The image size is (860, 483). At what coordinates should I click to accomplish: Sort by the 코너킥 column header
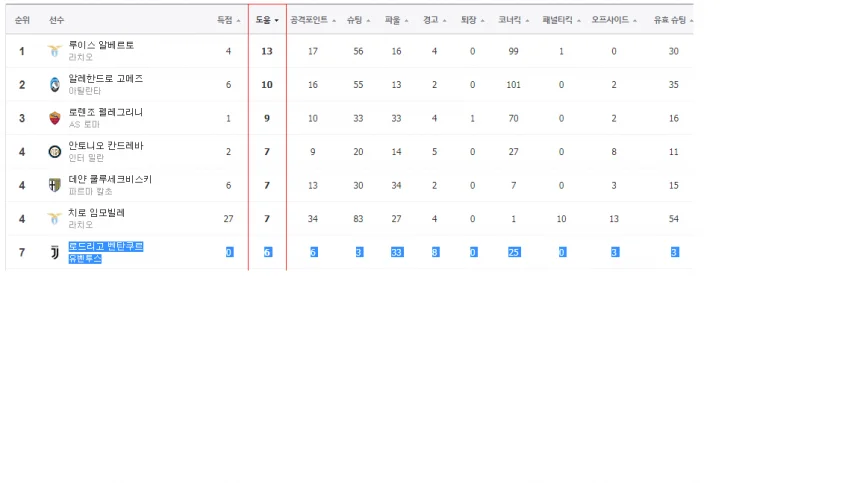(513, 20)
